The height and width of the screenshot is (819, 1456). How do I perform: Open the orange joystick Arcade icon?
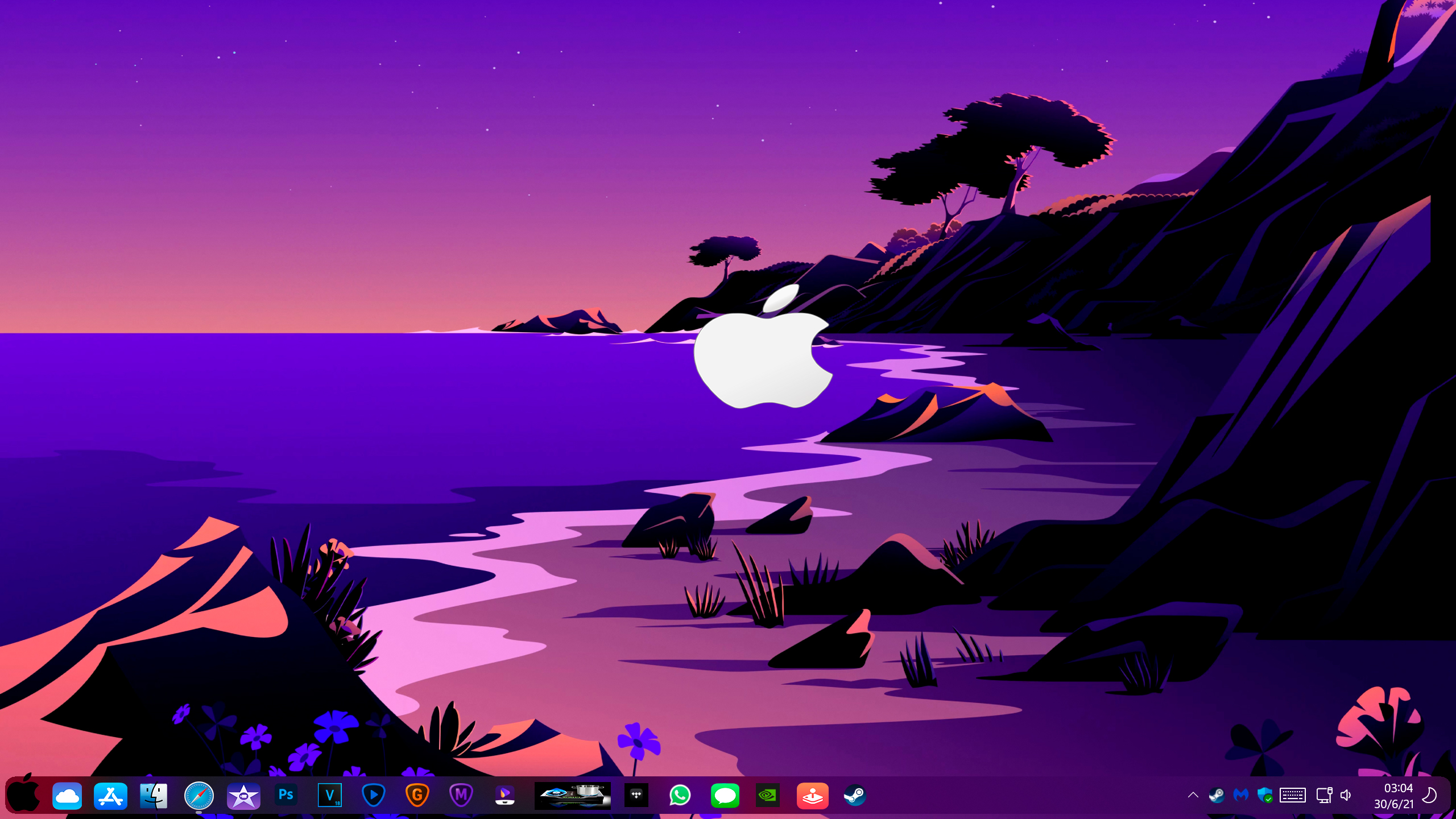812,796
